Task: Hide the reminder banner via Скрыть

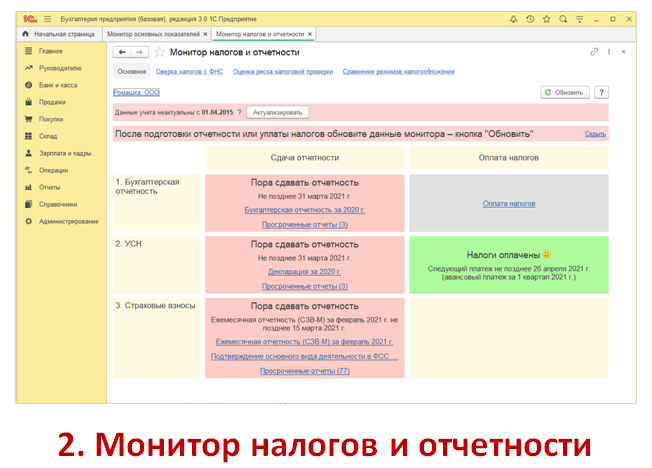Action: pos(595,134)
